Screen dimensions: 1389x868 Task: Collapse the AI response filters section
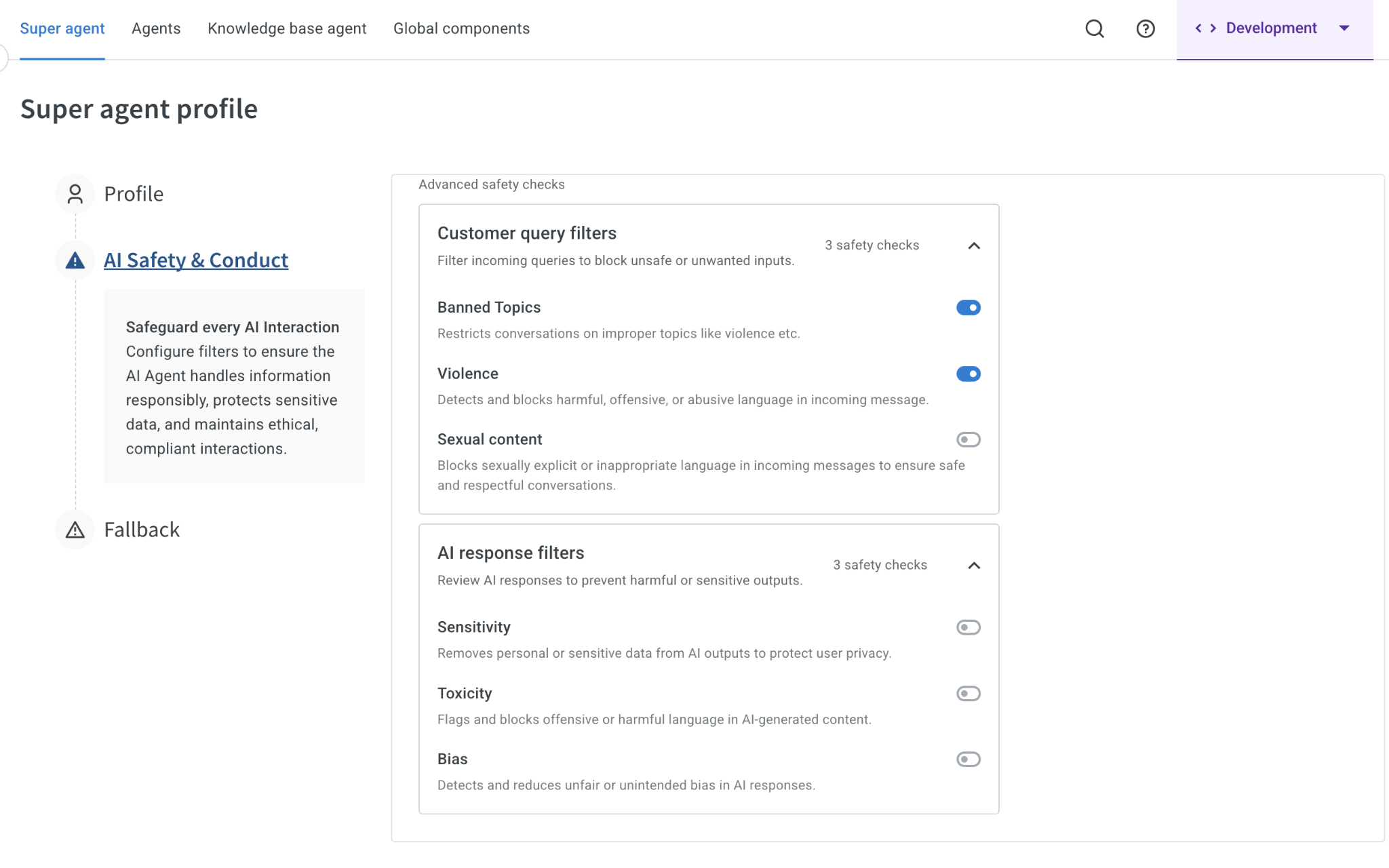[974, 566]
